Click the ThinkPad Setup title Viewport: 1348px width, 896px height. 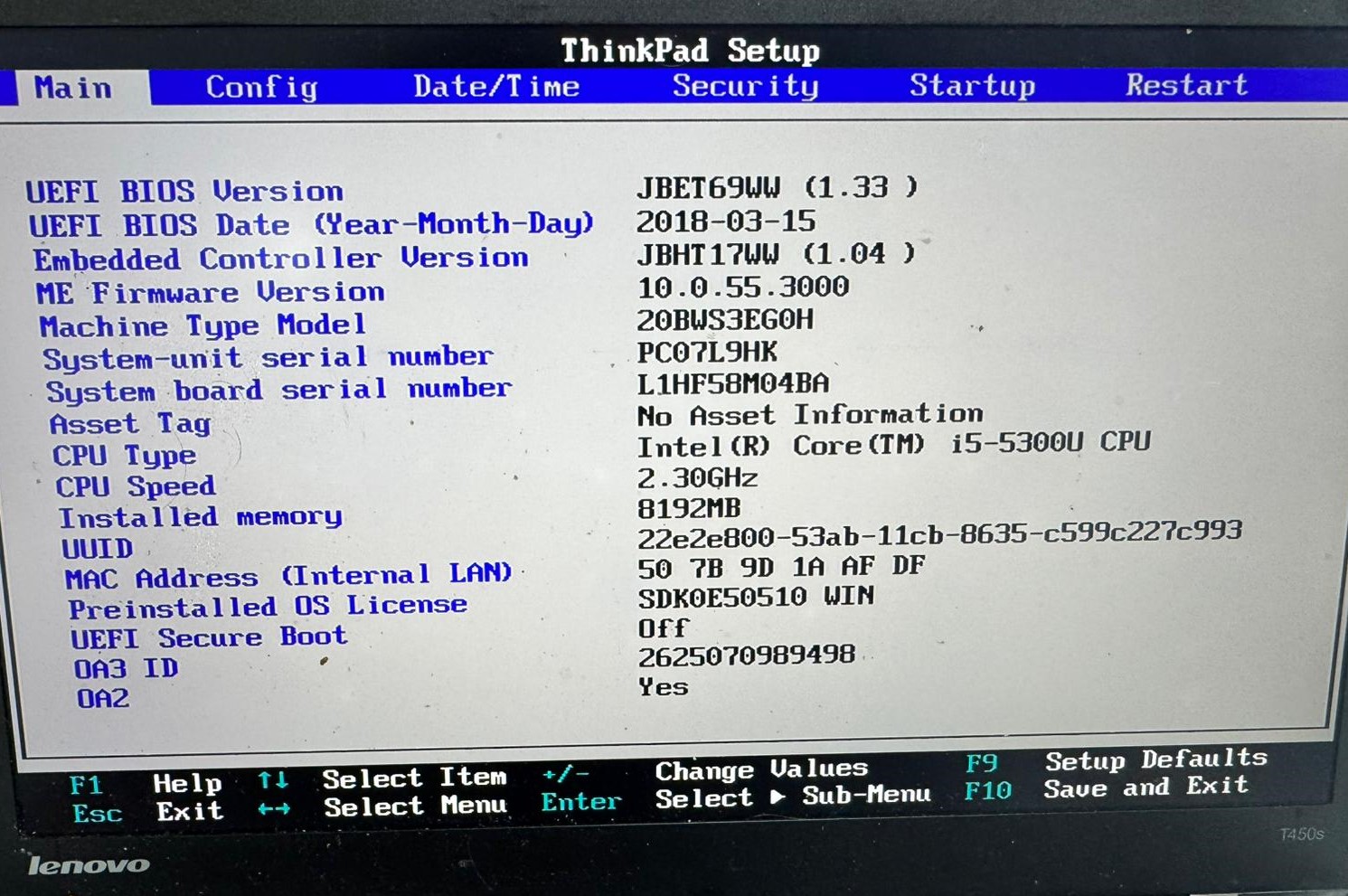click(x=691, y=51)
